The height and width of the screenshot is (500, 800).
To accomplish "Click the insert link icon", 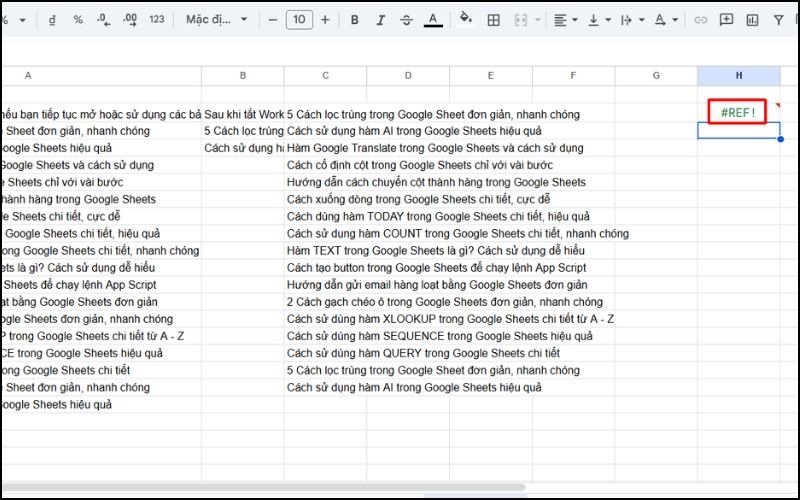I will [x=701, y=19].
